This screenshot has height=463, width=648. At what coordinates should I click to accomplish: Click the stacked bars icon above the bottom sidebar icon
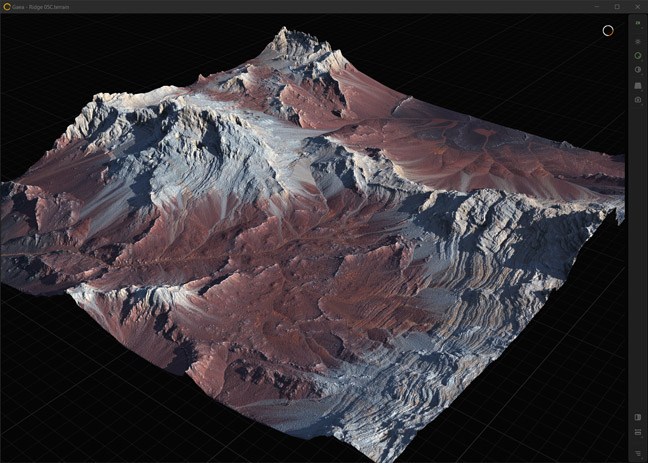(638, 433)
